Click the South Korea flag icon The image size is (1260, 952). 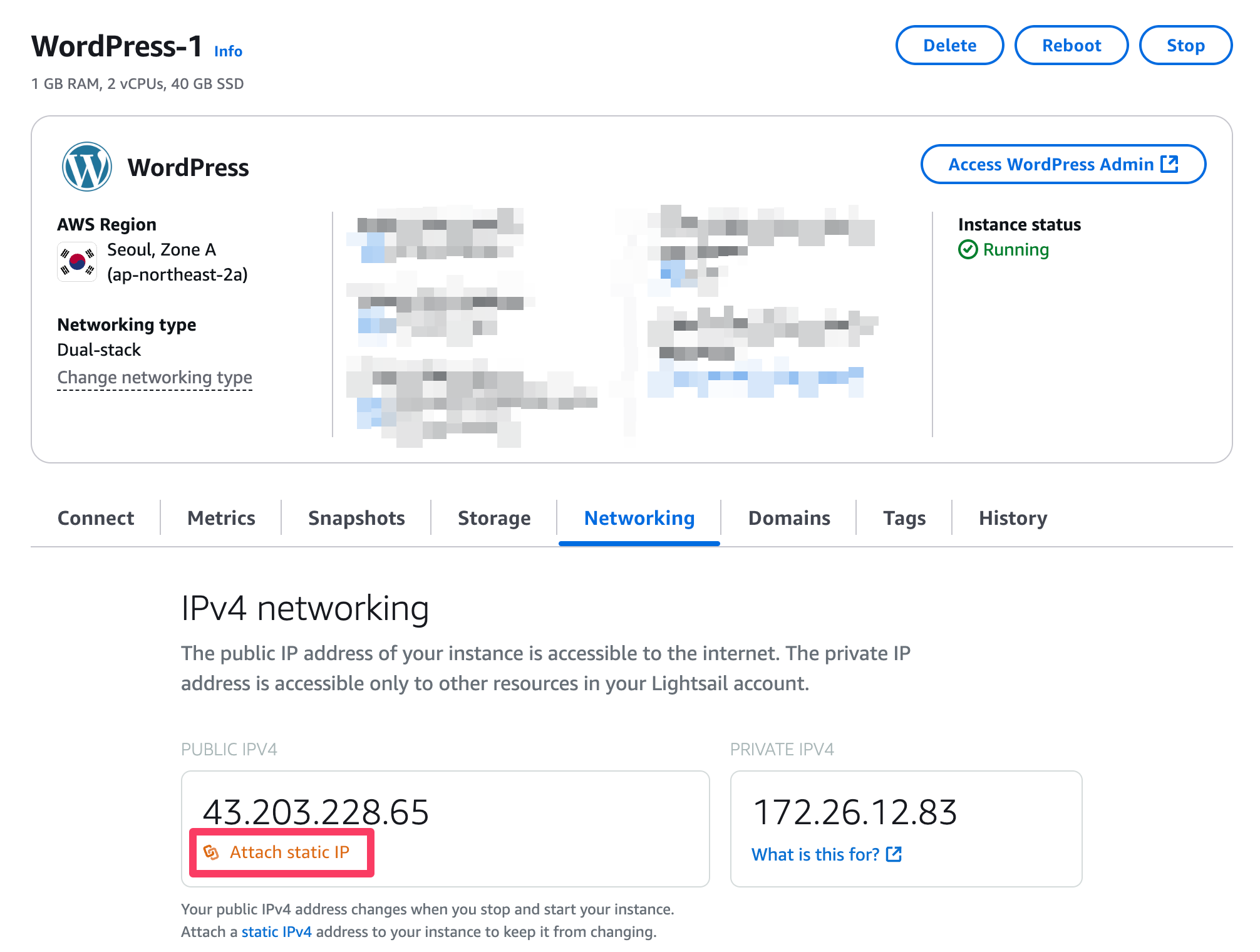click(x=77, y=262)
